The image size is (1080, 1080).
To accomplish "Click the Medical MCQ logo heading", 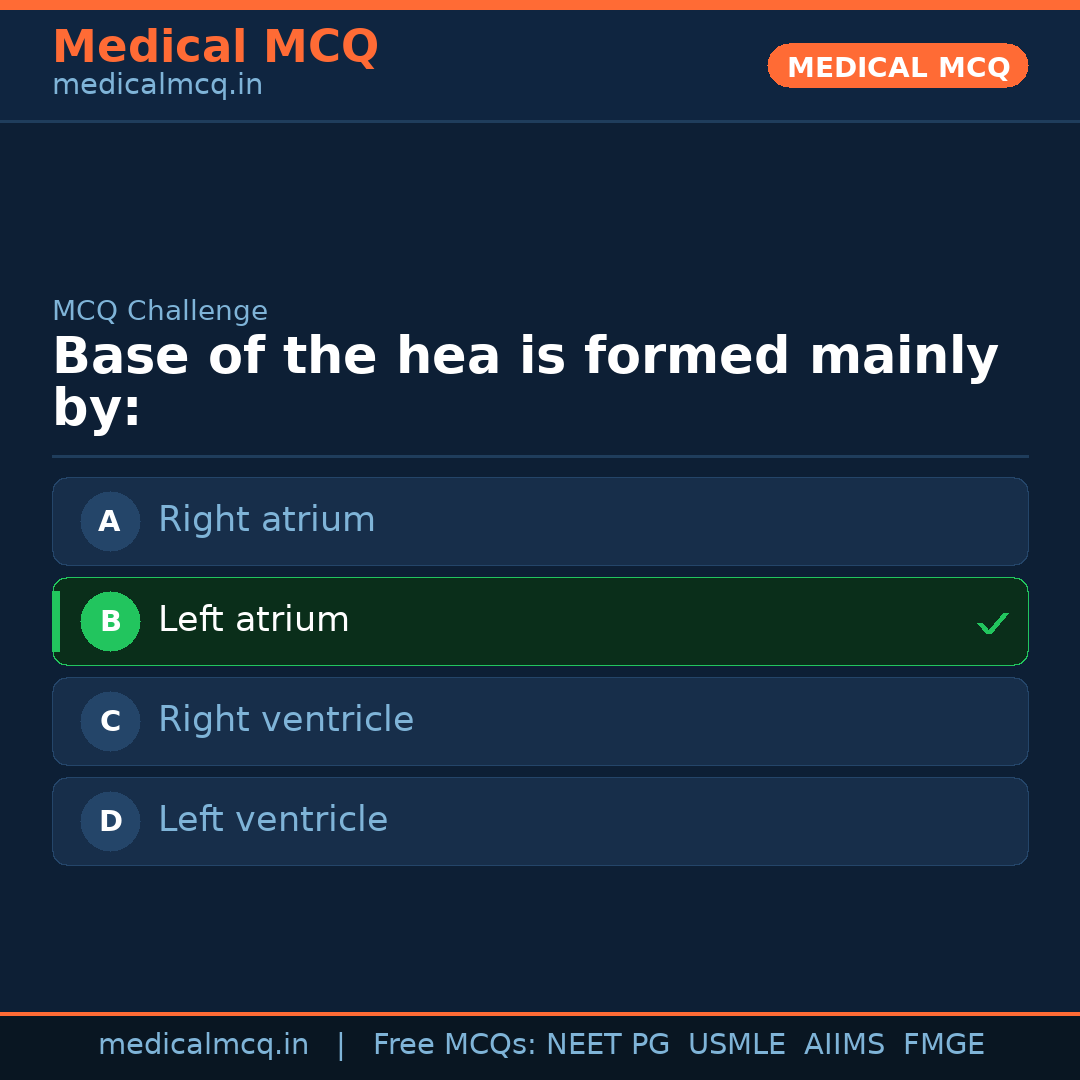I will pos(215,47).
